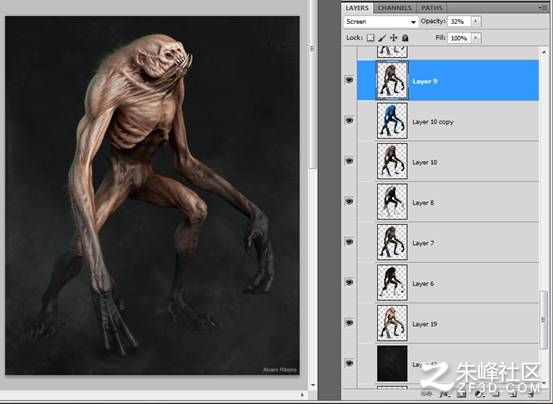Toggle lock position move icon

[394, 38]
